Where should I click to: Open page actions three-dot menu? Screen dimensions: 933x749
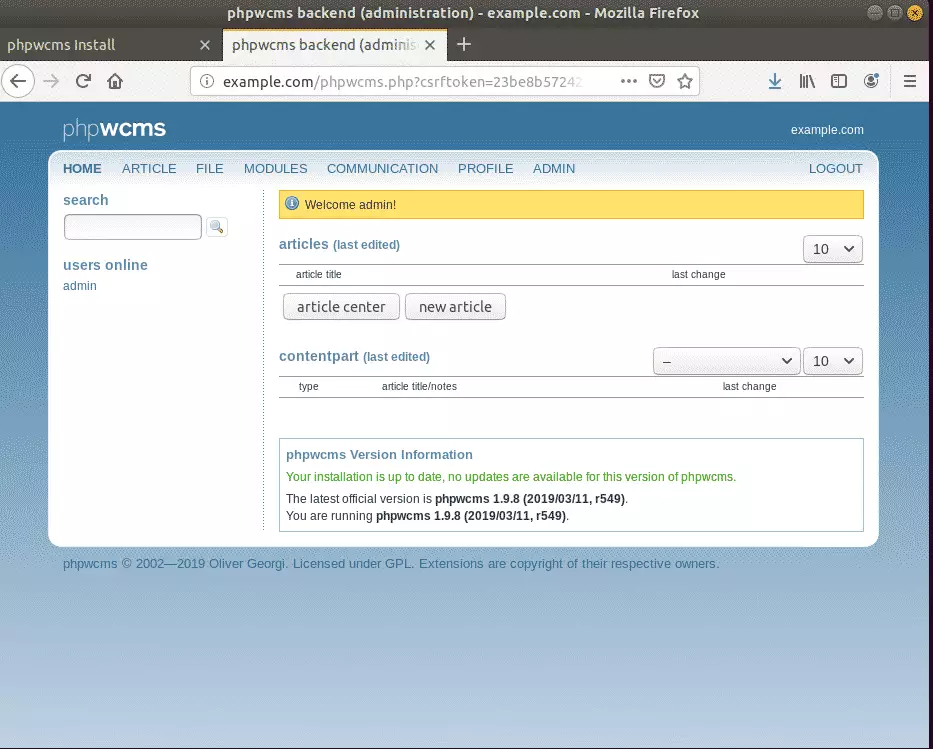pos(629,81)
